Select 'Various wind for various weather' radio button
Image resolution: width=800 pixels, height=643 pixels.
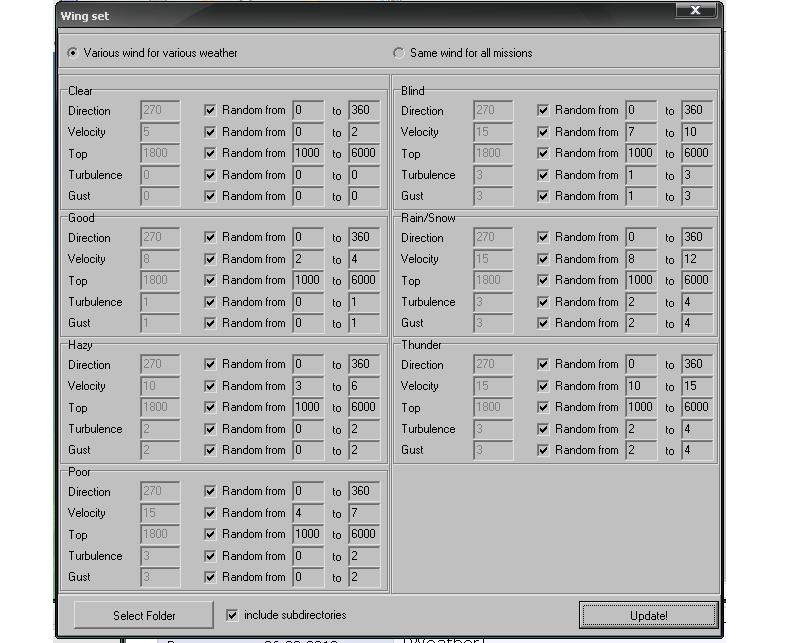[x=73, y=53]
